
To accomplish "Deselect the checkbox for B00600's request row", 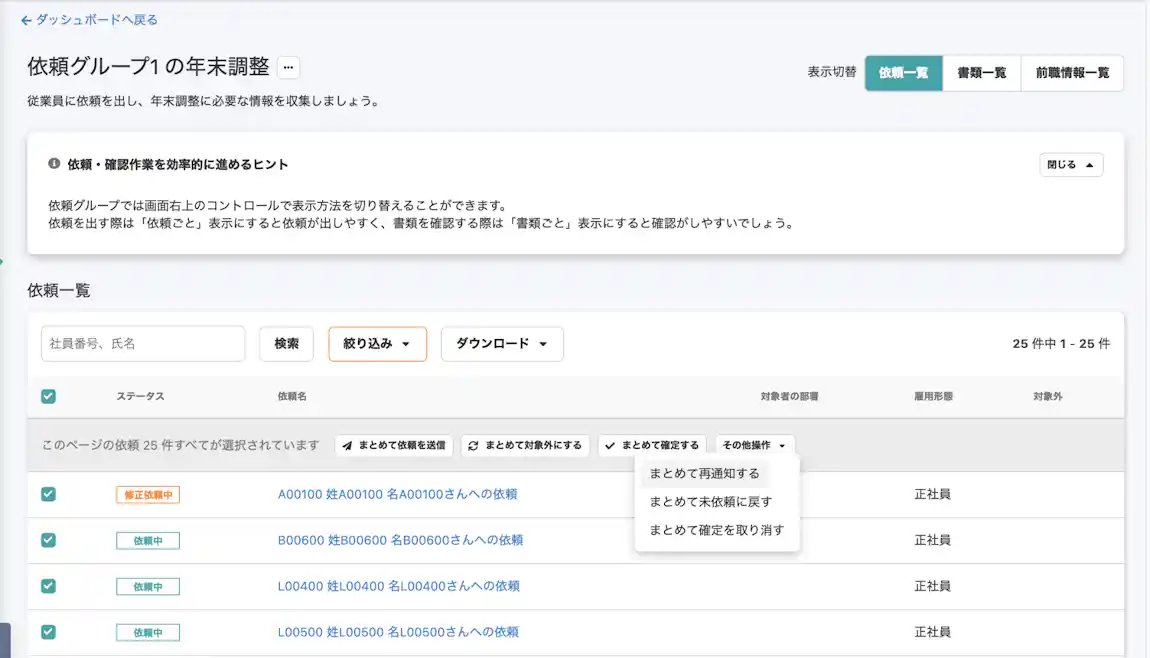I will (x=48, y=540).
